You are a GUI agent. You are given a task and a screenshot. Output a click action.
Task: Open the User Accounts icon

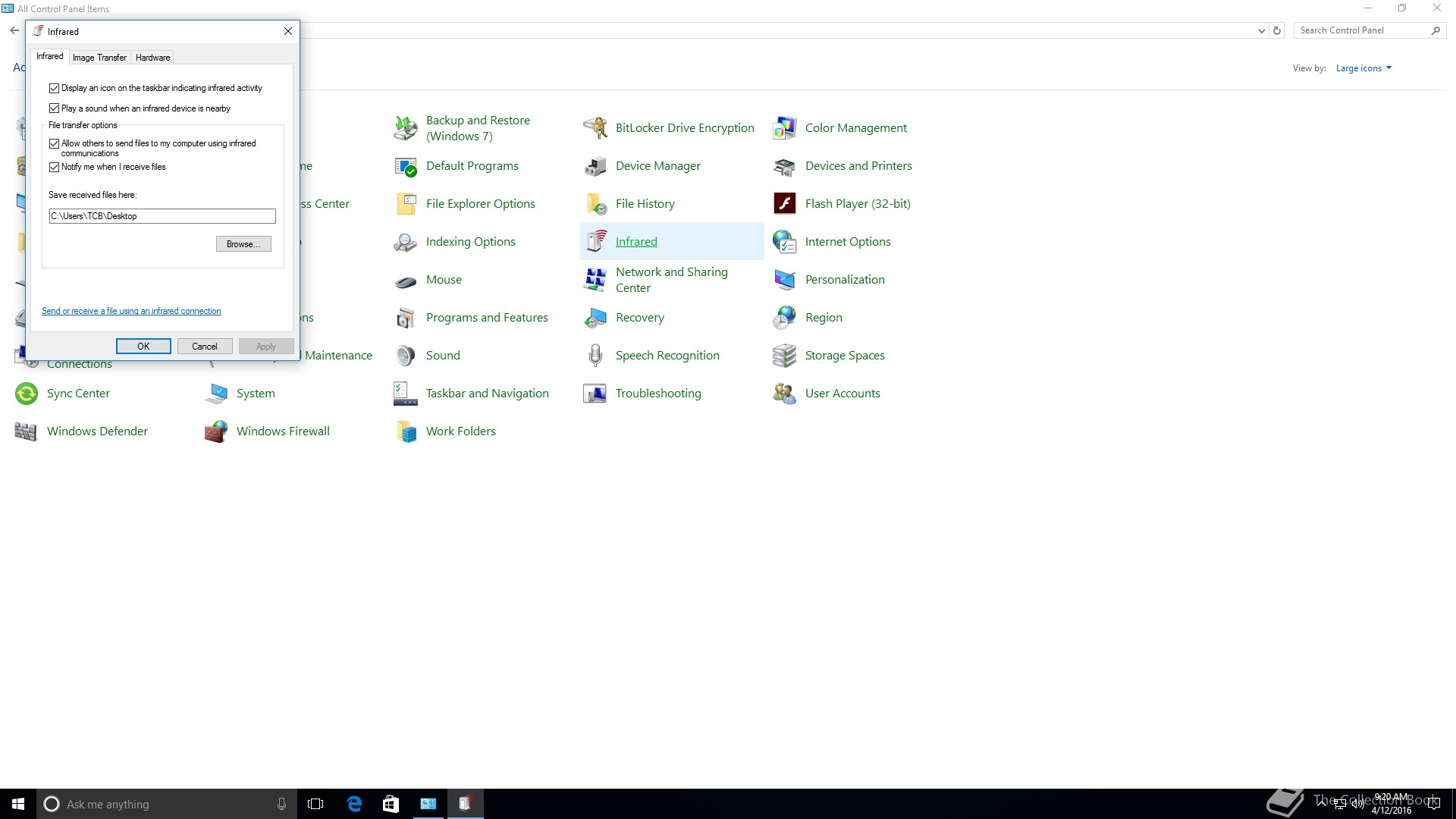[785, 394]
